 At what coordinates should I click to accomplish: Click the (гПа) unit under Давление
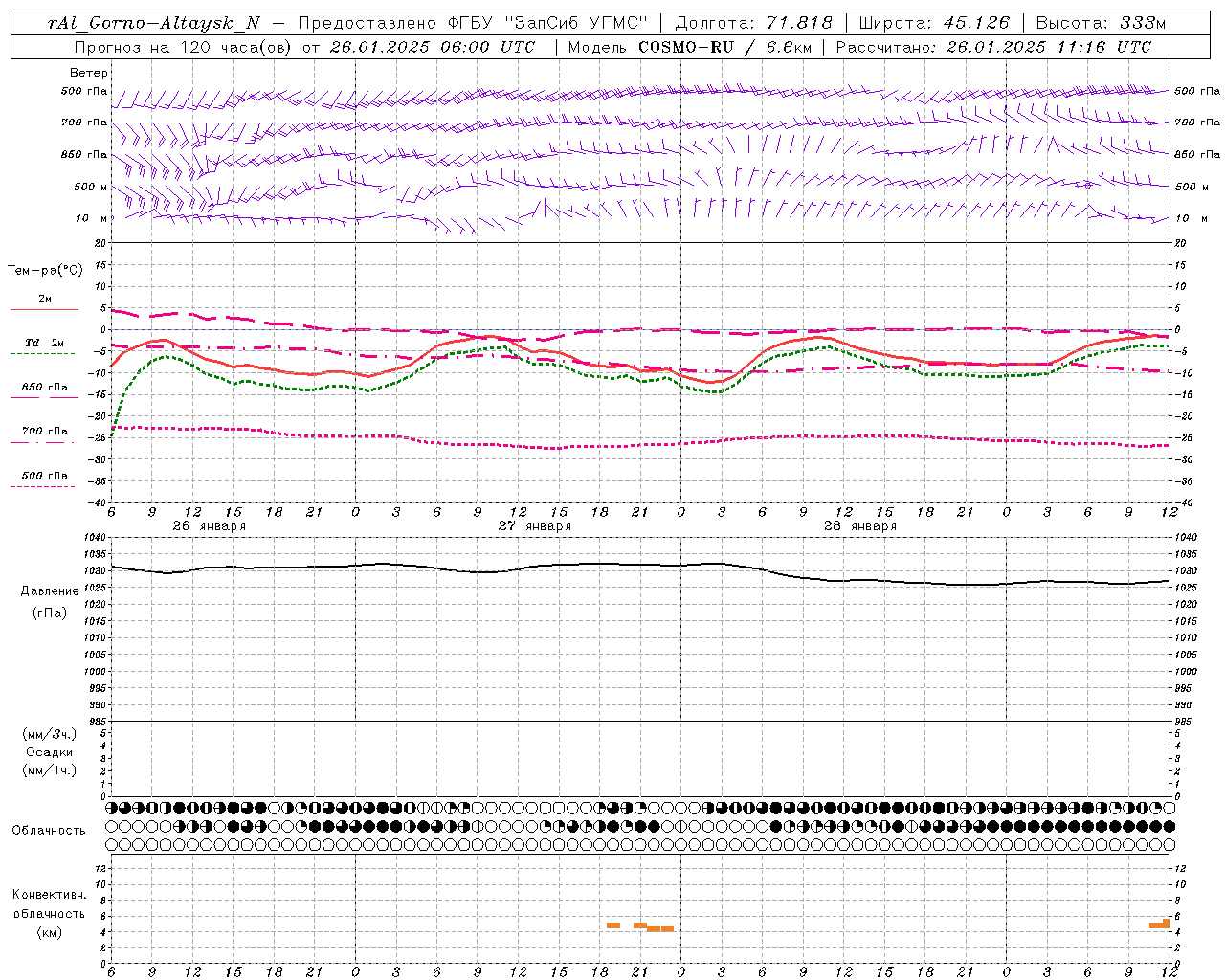point(50,612)
